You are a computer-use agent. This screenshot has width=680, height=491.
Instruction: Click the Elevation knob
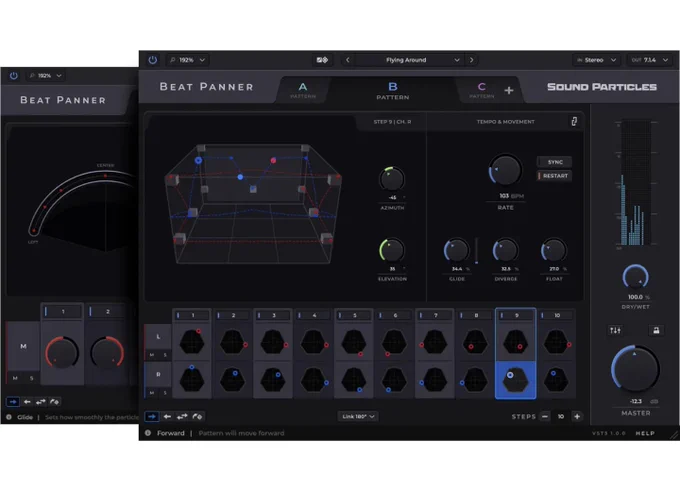(x=392, y=250)
